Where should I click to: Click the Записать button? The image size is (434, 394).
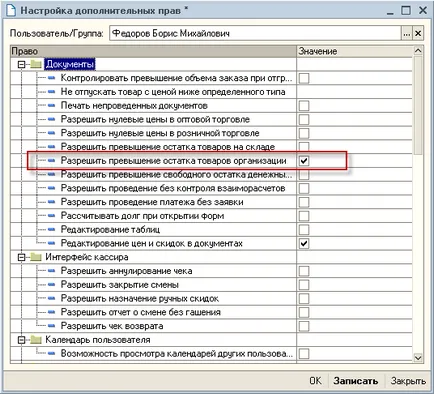pyautogui.click(x=356, y=381)
